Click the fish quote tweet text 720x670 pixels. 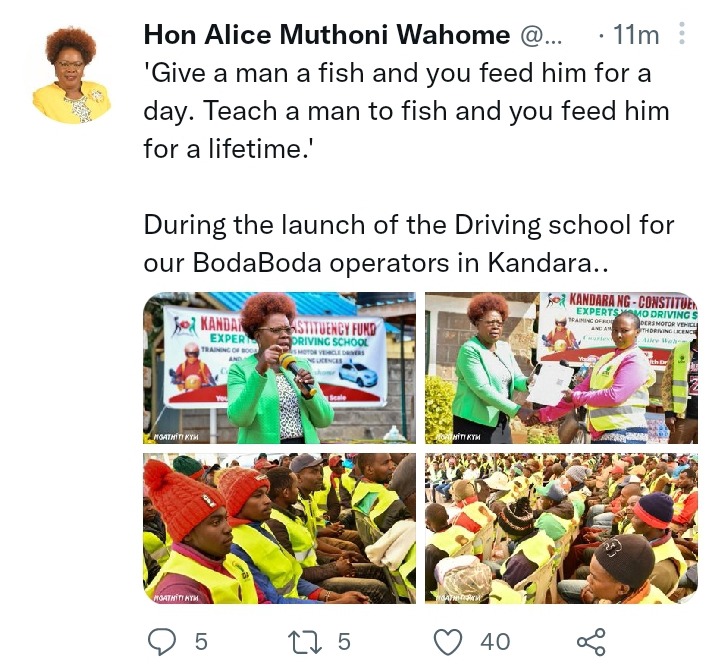tap(406, 111)
